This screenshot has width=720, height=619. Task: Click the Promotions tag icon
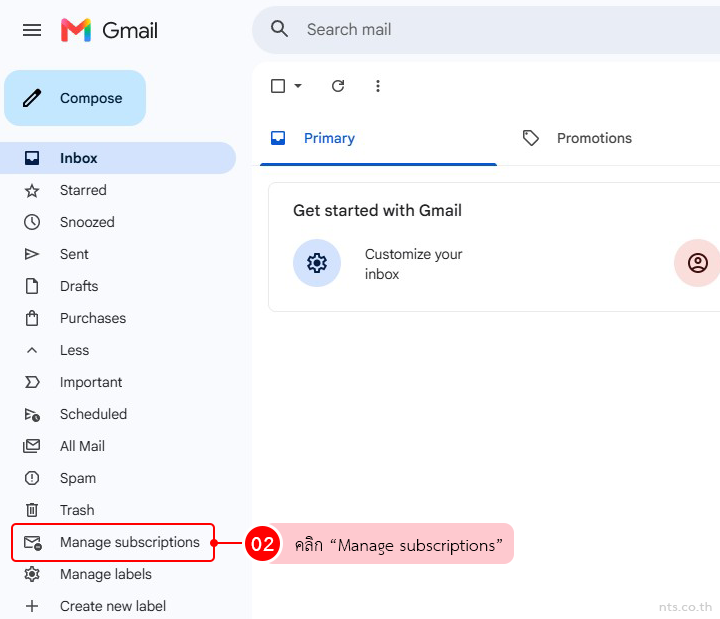(x=531, y=138)
